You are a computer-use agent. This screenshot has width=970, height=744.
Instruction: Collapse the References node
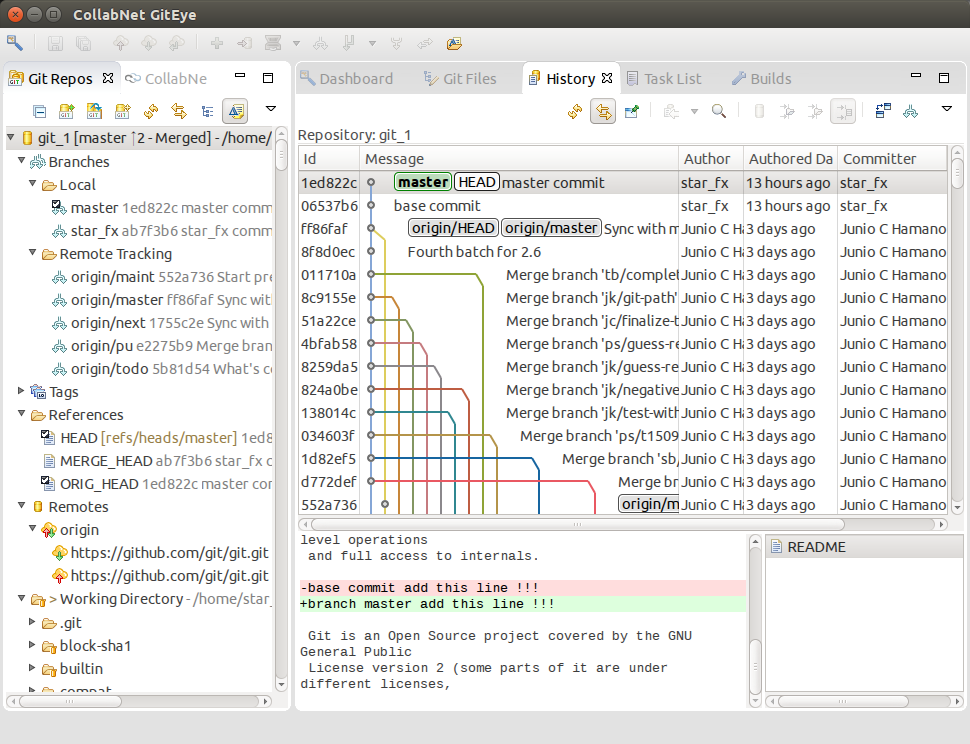(x=21, y=414)
